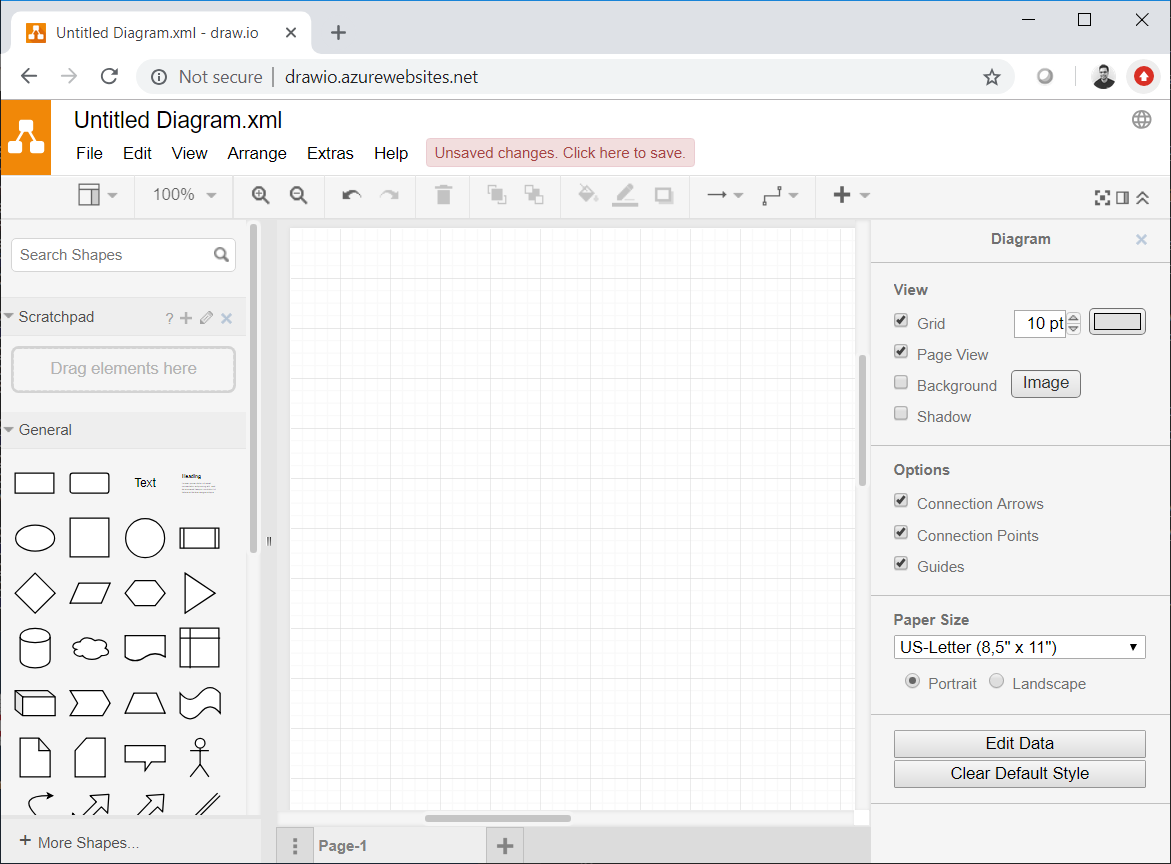1171x864 pixels.
Task: Click the delete trash icon
Action: tap(444, 195)
